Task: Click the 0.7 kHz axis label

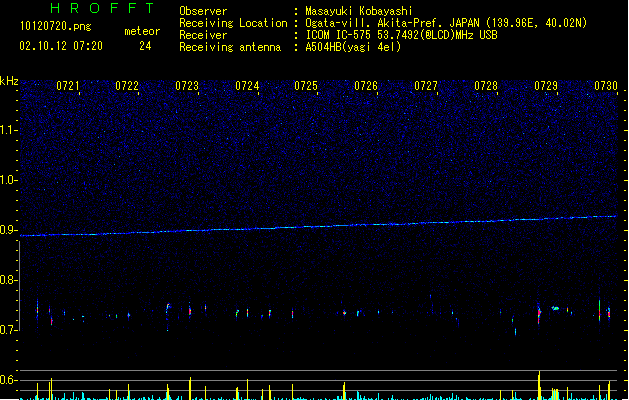Action: (8, 330)
